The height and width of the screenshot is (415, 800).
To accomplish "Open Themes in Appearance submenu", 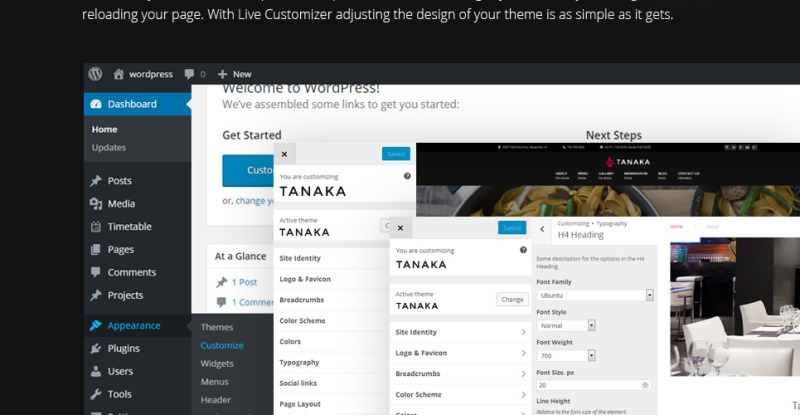I will tap(217, 327).
